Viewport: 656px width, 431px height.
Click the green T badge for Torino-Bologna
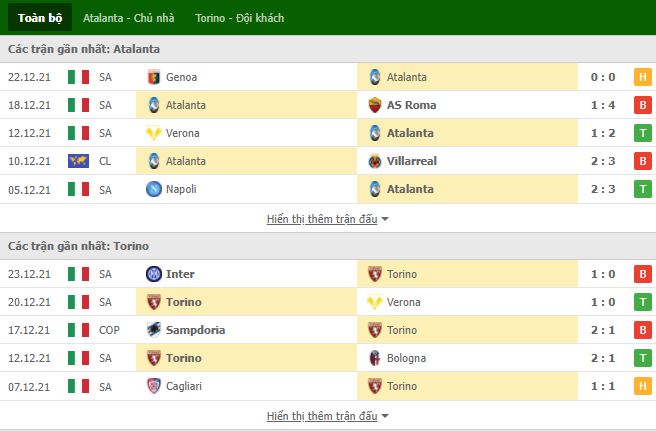[x=643, y=358]
